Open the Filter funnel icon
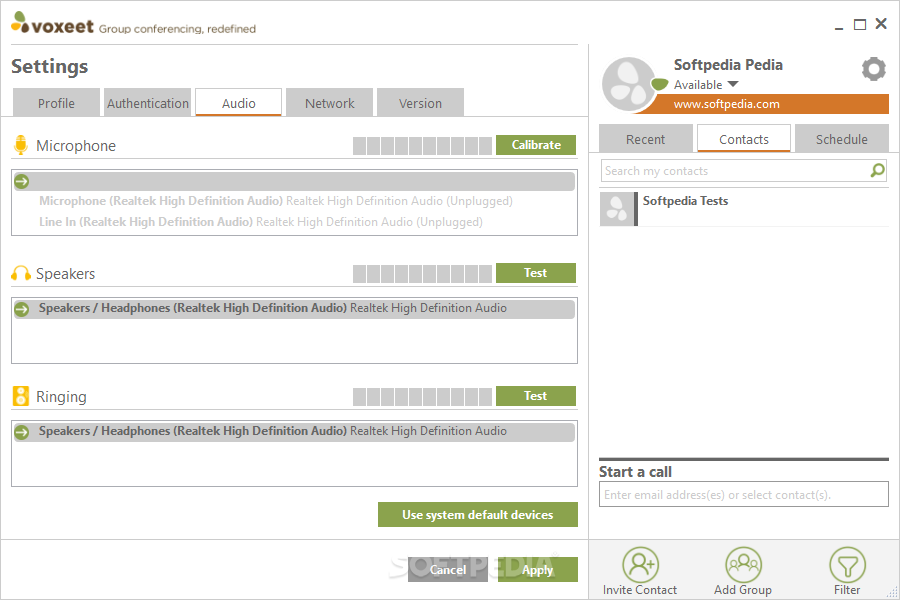The image size is (900, 600). tap(847, 564)
